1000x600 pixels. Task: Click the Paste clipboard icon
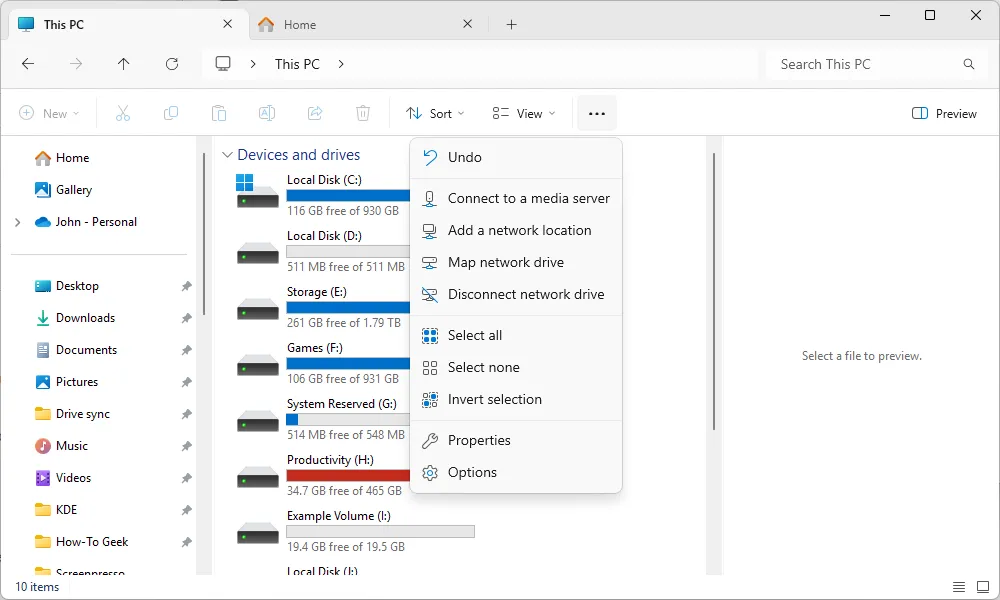219,113
